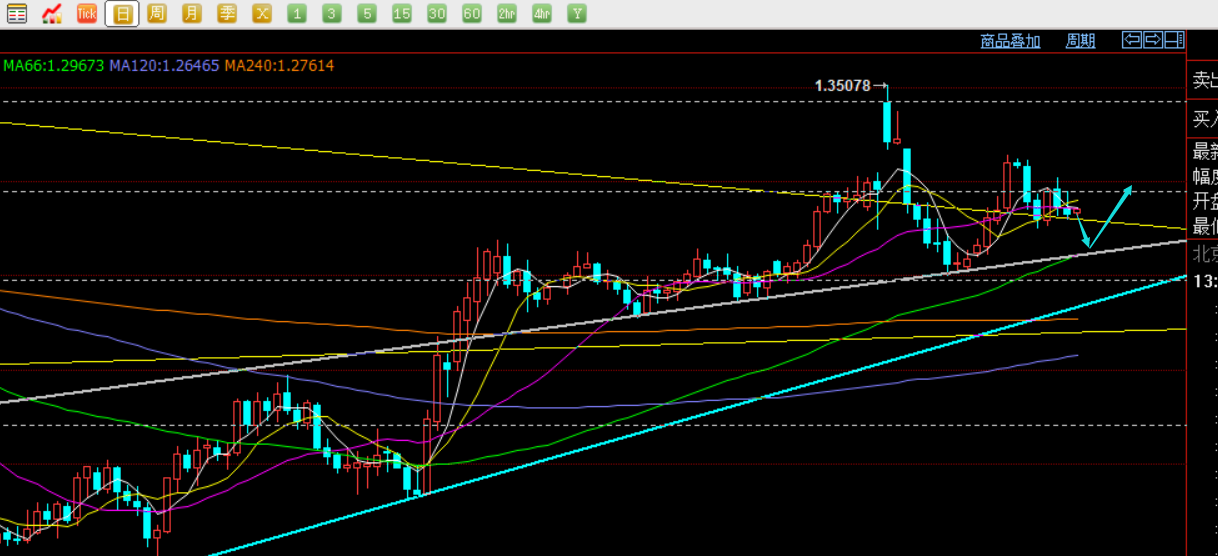
Task: Switch to 4hr chart period
Action: (x=542, y=14)
